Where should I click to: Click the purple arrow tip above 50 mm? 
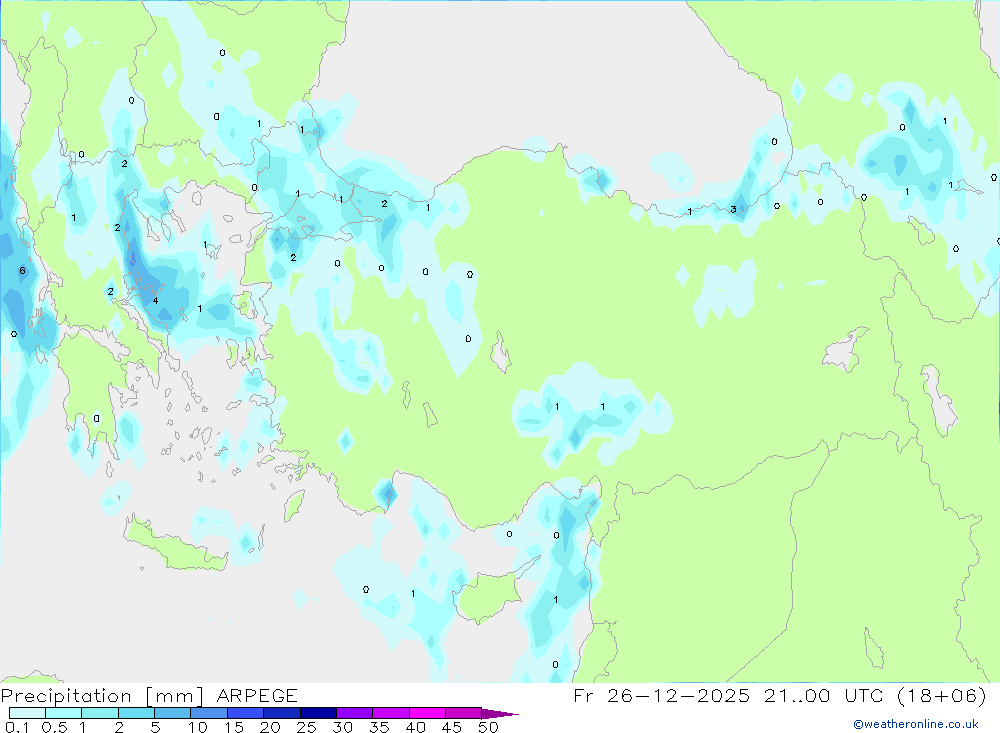point(500,714)
